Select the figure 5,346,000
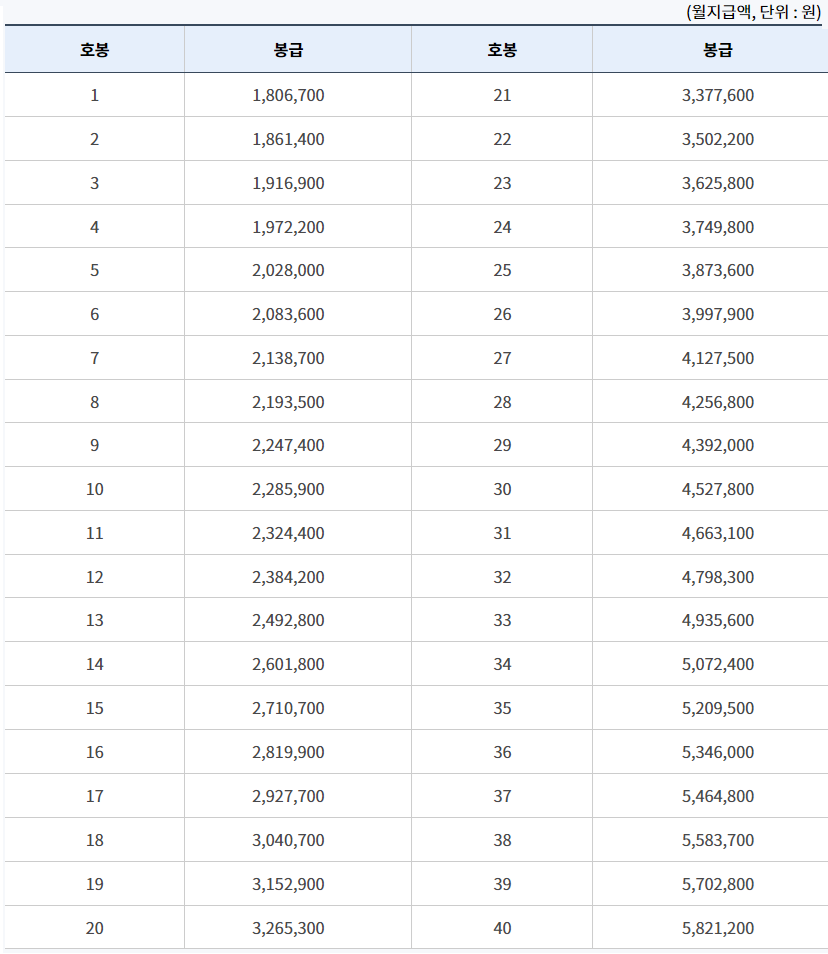 point(718,752)
